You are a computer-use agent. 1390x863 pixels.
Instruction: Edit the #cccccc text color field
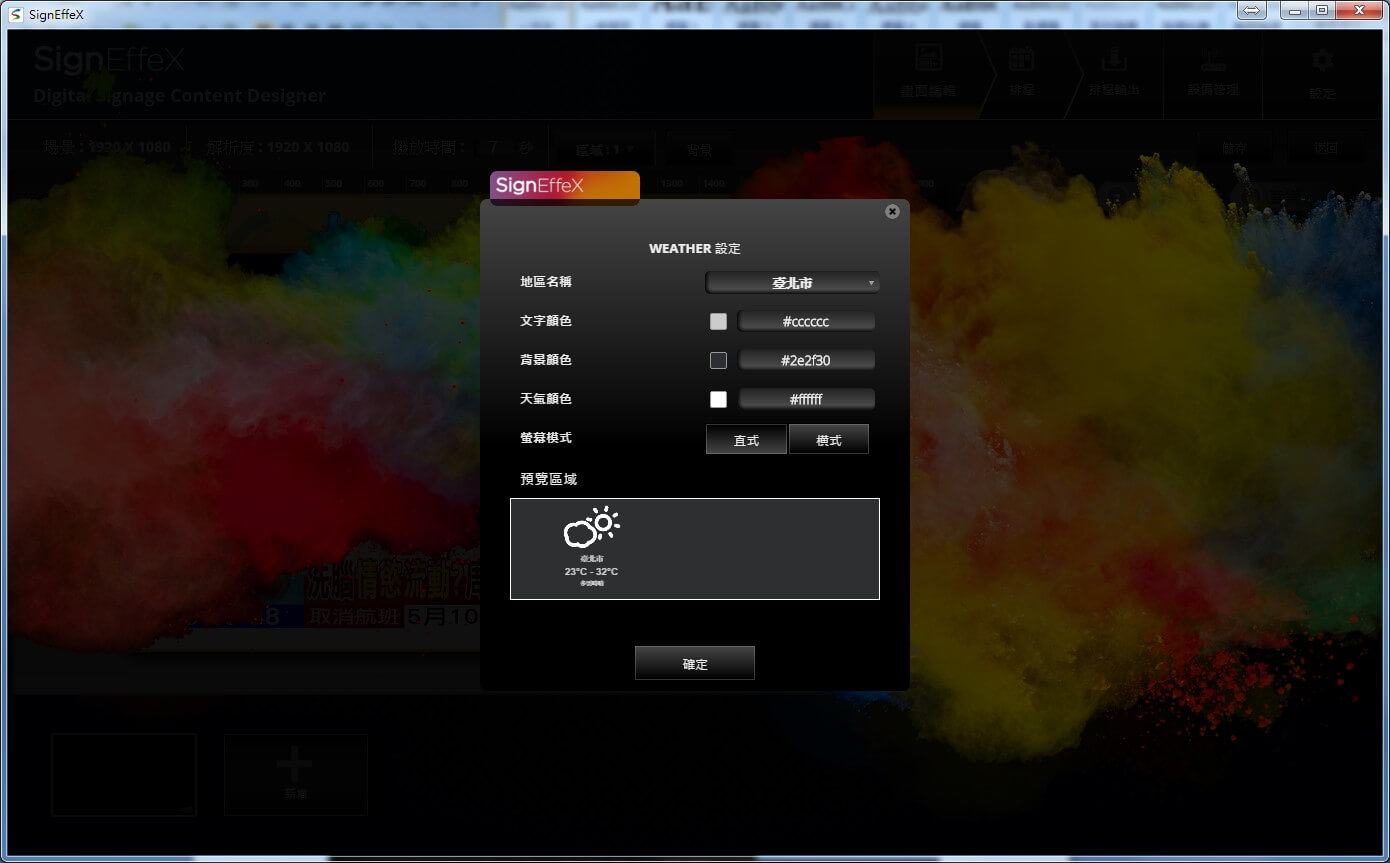pyautogui.click(x=806, y=322)
